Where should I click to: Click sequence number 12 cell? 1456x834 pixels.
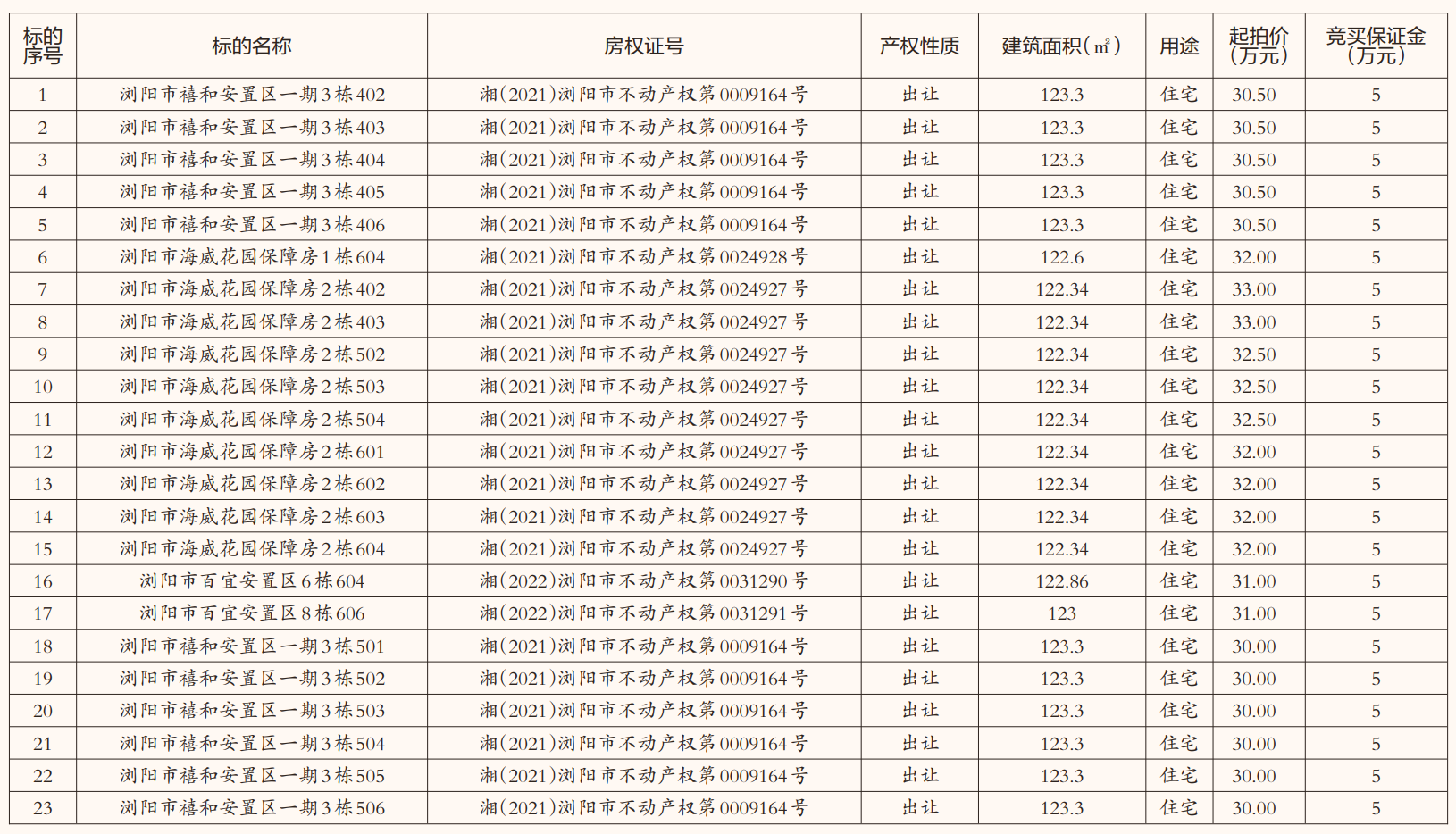43,452
